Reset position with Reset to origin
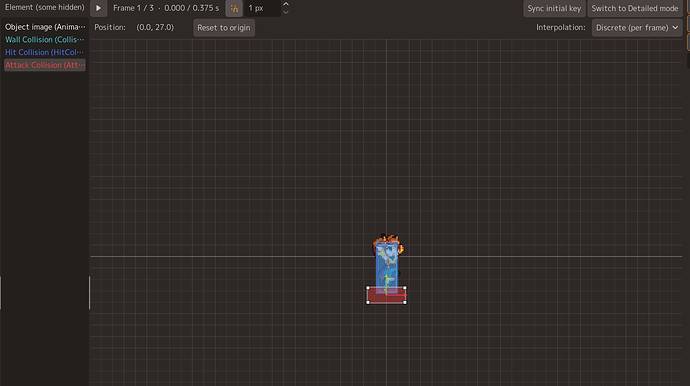This screenshot has width=690, height=386. [x=224, y=27]
